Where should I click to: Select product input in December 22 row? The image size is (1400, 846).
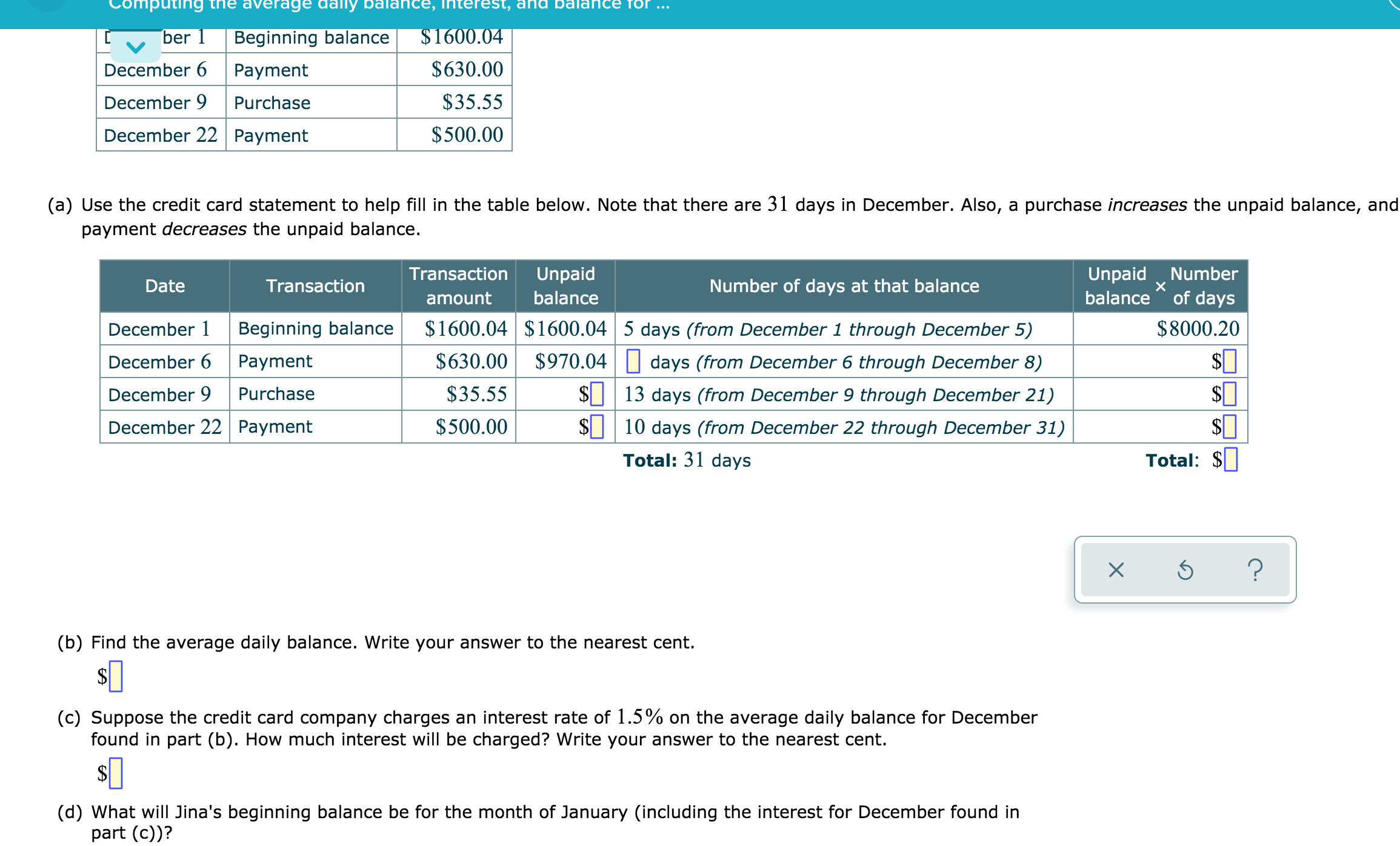[1230, 427]
